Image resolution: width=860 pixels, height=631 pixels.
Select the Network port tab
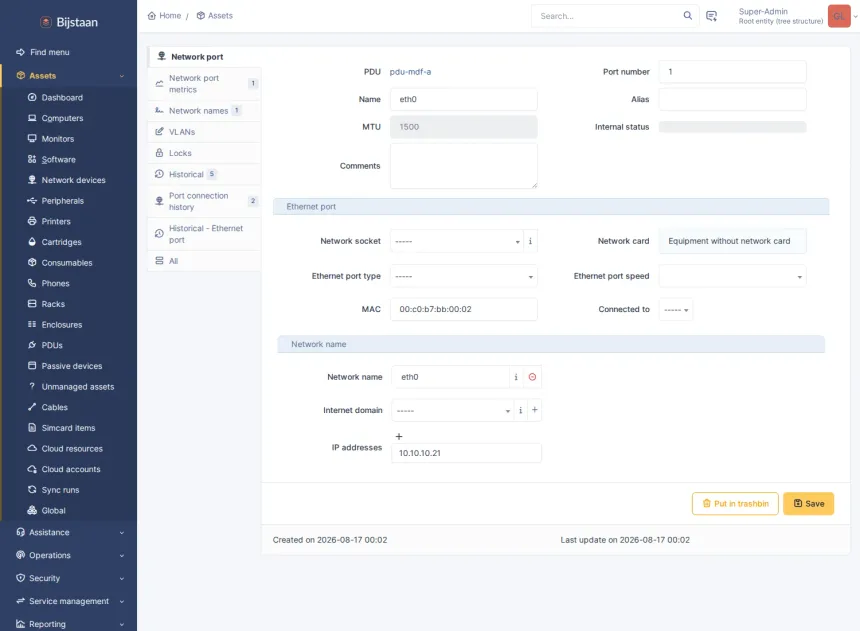coord(204,57)
